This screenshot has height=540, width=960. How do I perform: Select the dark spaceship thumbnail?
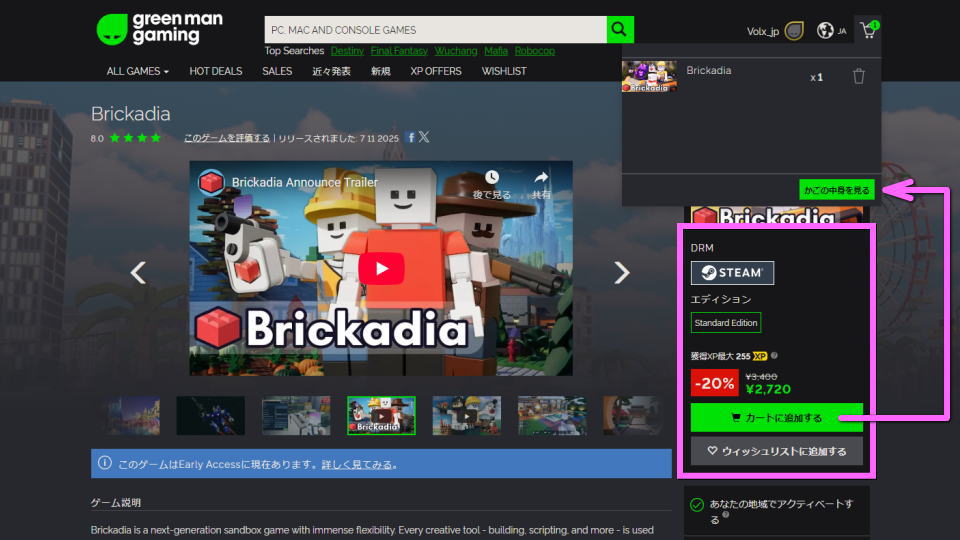coord(210,416)
